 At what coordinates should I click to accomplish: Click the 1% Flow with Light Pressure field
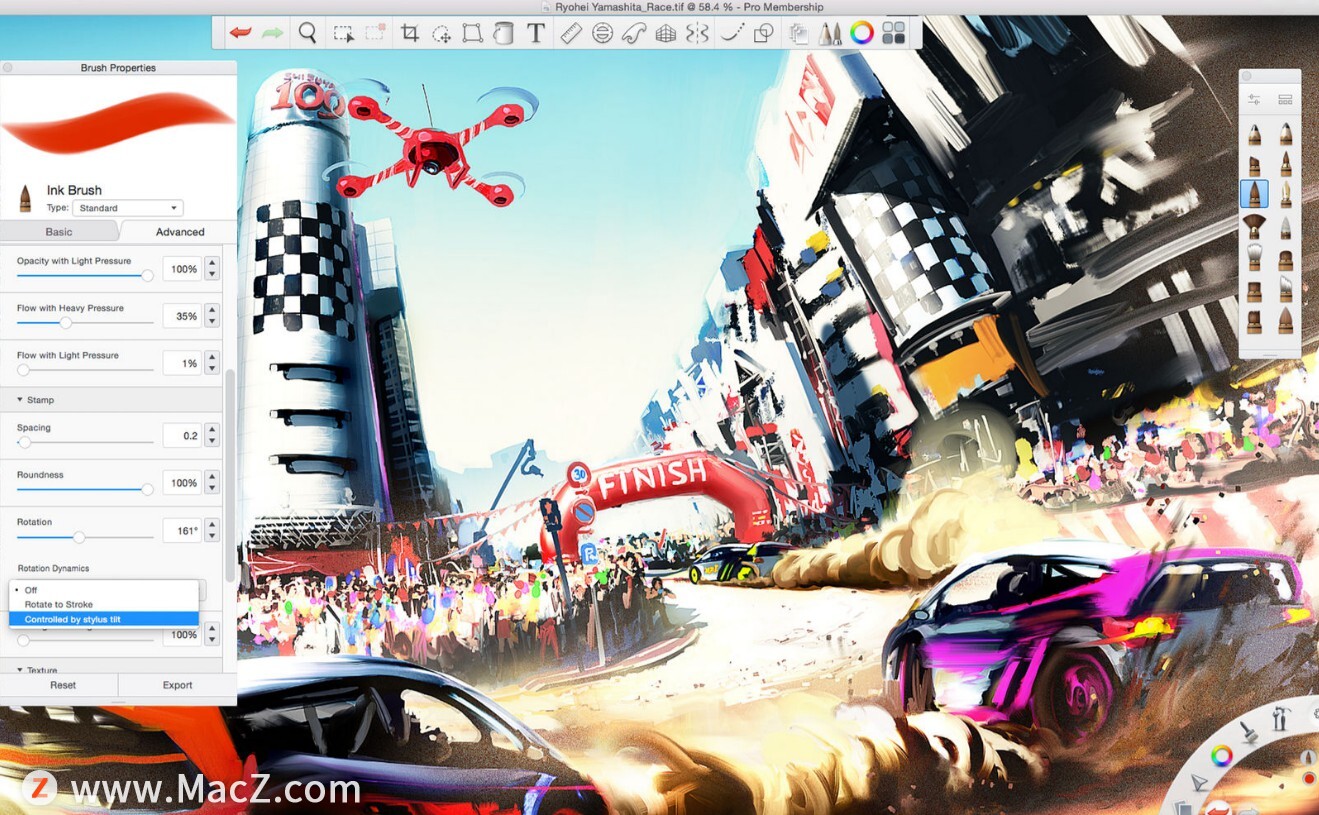(182, 364)
